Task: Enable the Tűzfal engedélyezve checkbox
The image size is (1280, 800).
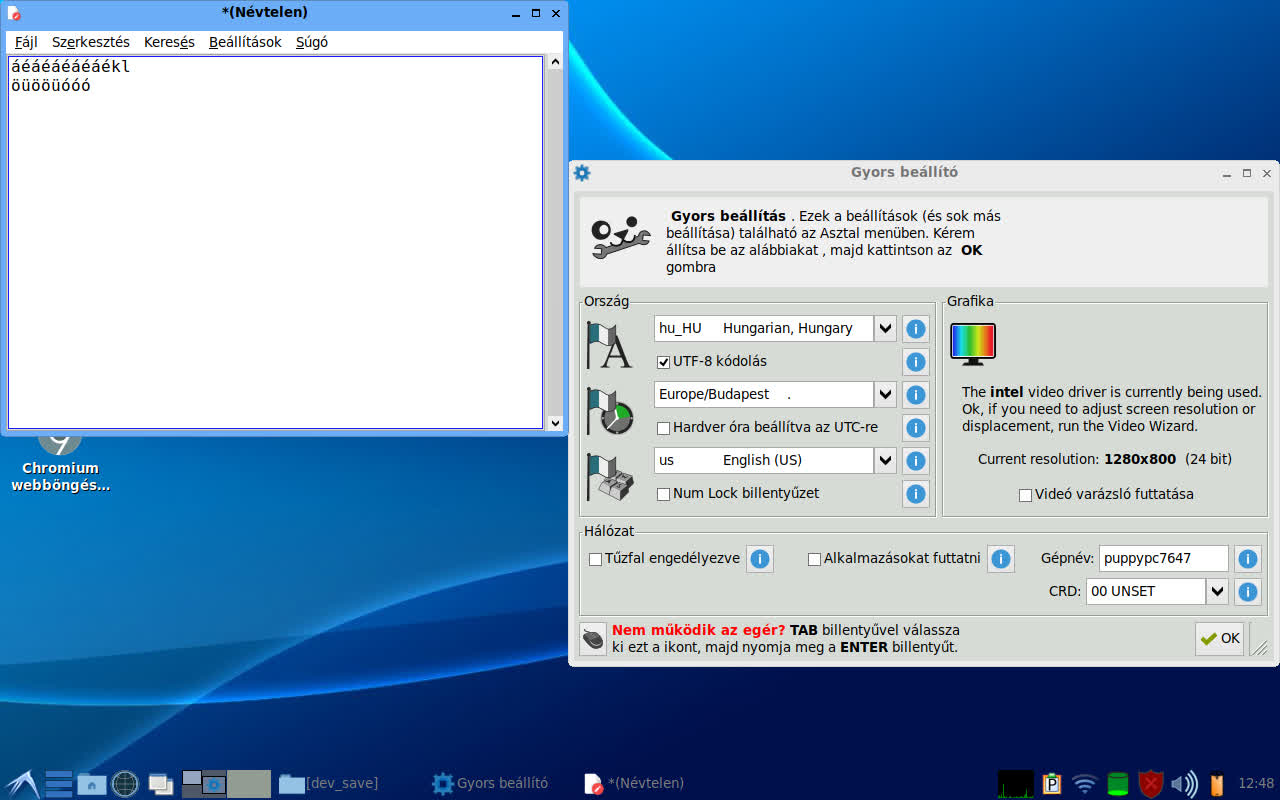Action: [595, 559]
